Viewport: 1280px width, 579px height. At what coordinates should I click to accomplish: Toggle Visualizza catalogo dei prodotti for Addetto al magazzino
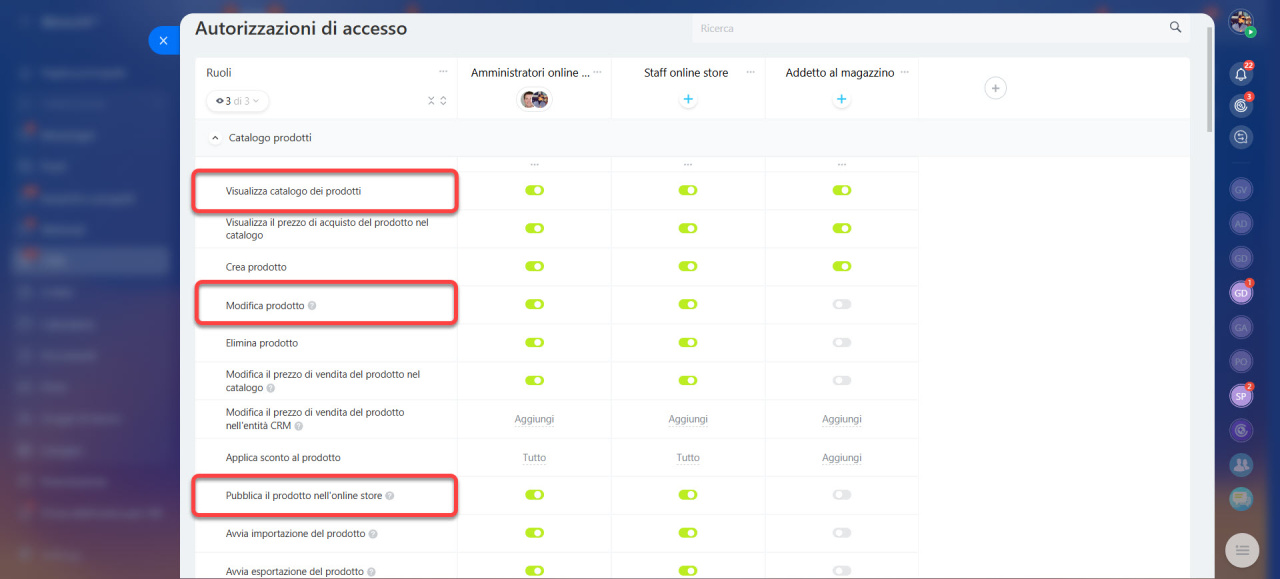[841, 190]
